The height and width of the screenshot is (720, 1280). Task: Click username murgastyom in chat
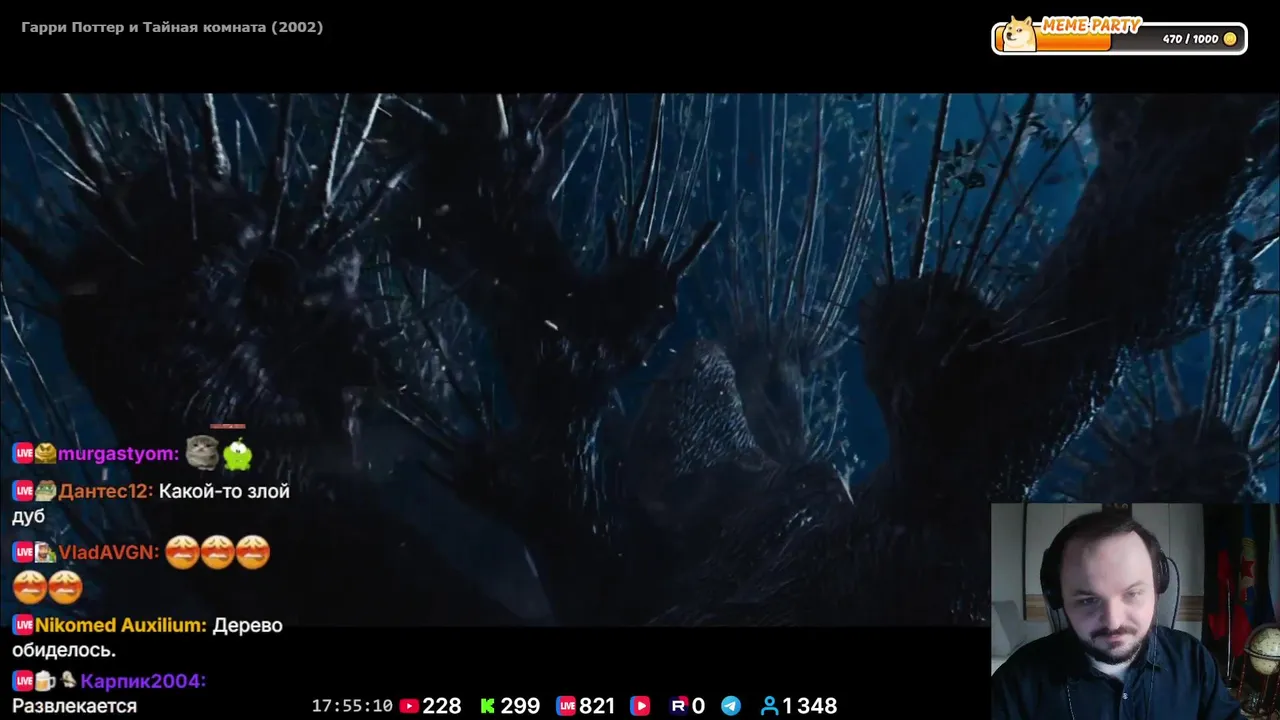point(118,454)
